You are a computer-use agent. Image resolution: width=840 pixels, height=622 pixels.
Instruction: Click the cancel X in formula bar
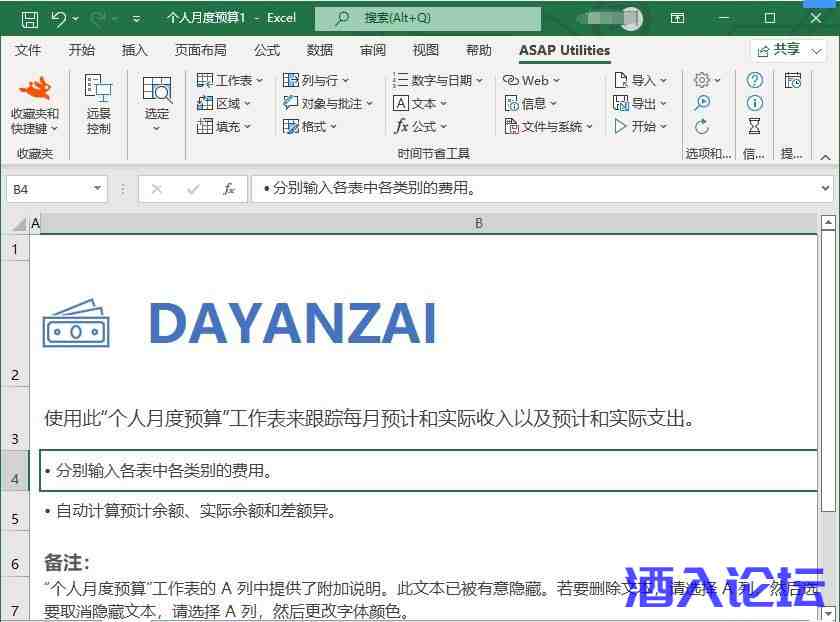(157, 189)
